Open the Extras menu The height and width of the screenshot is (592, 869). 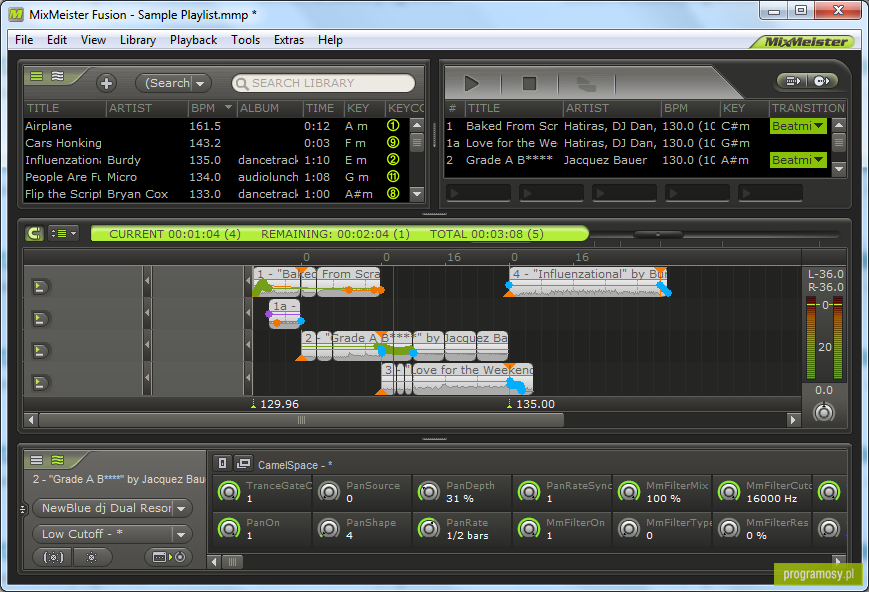point(289,40)
